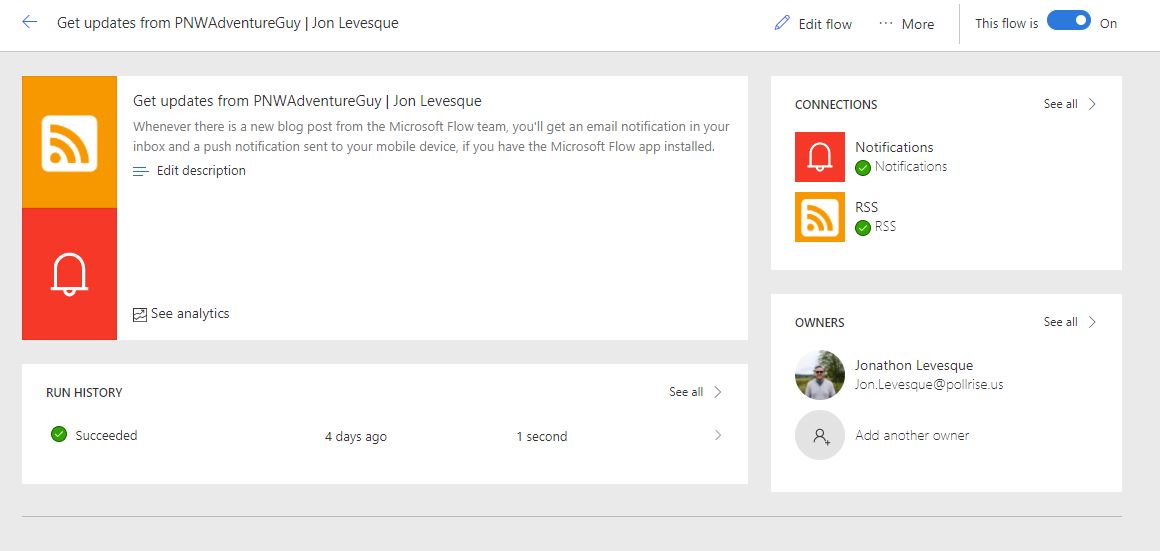Select owner name Jonathon Levesque
Screen dimensions: 1160x551
[914, 365]
